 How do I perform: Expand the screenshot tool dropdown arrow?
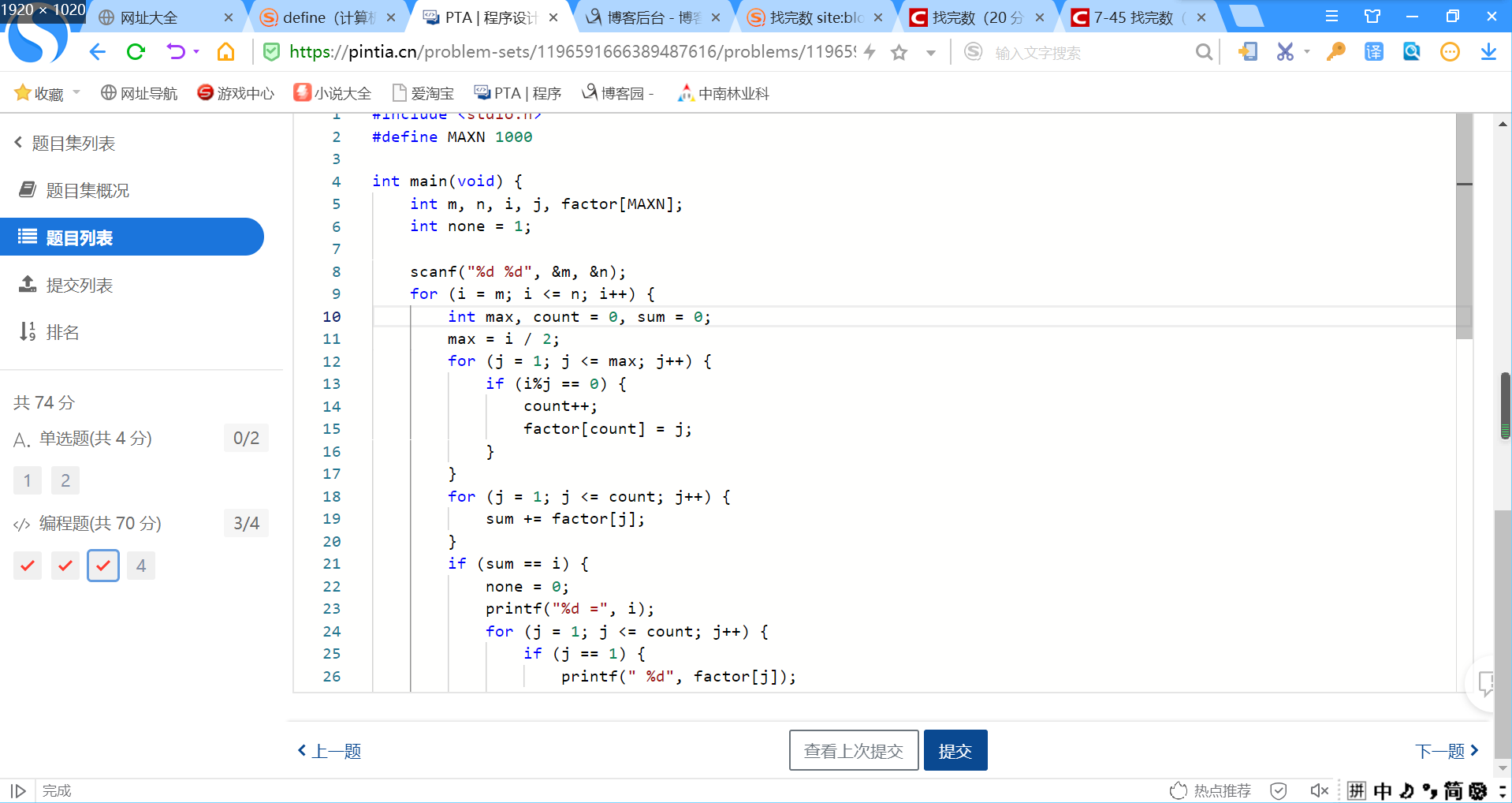(x=1307, y=52)
